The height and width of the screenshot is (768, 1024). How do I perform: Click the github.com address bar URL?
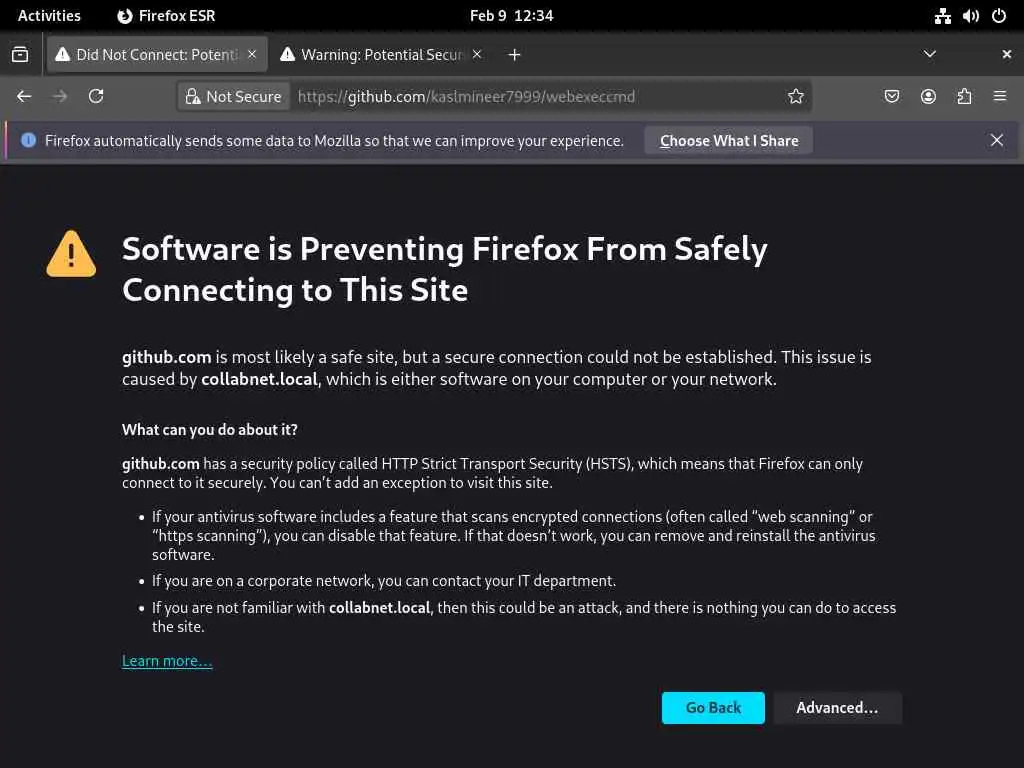click(466, 97)
